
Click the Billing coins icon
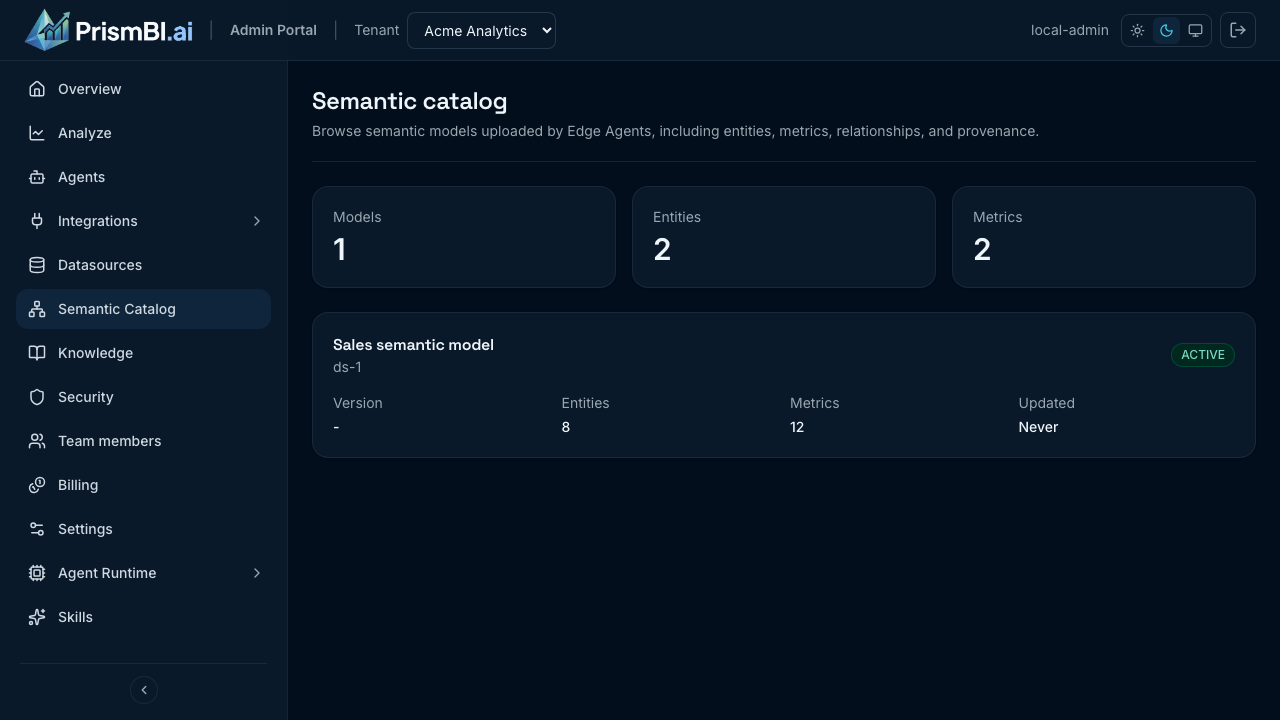click(x=37, y=485)
